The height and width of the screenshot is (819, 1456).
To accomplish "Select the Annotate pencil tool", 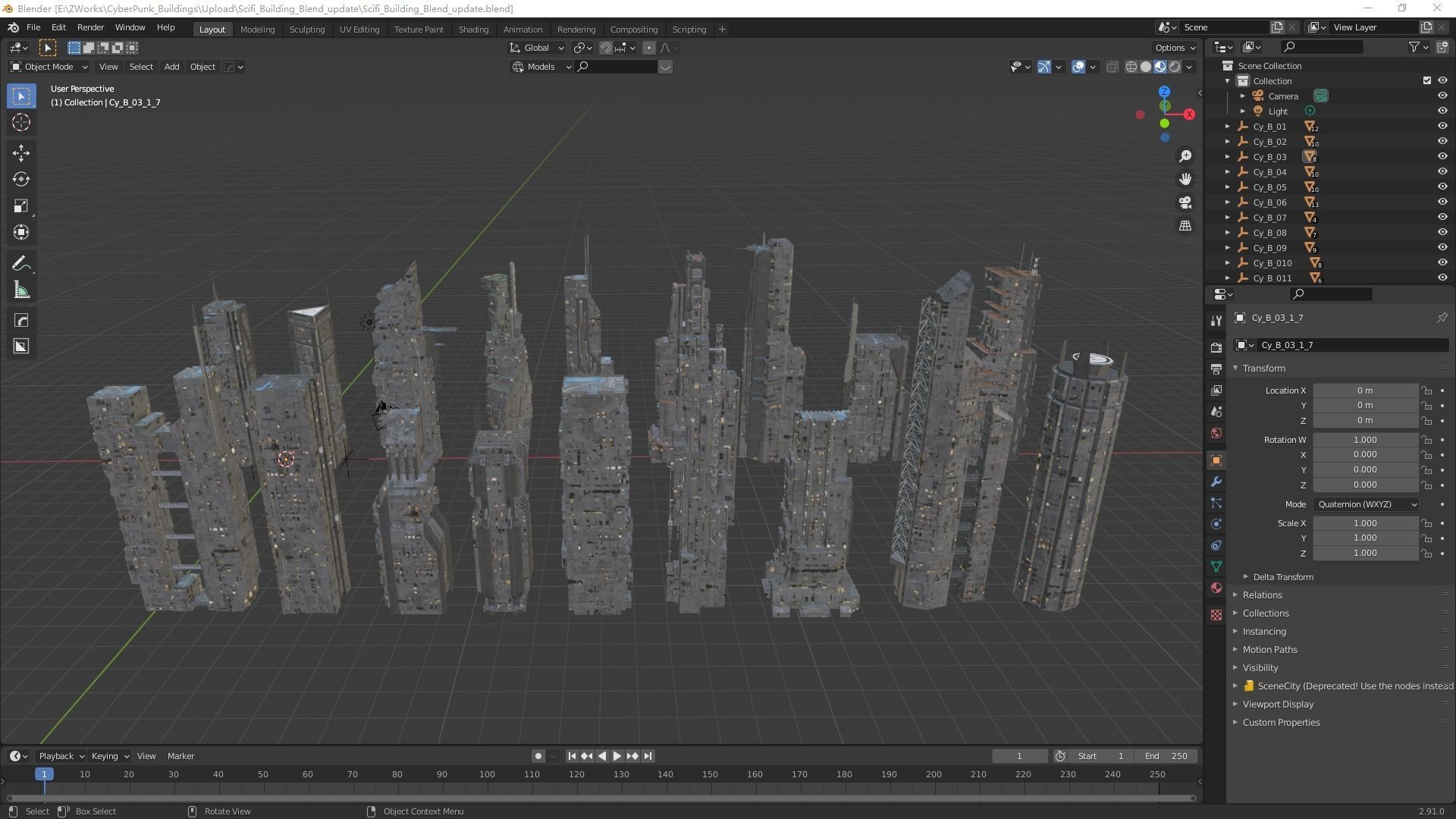I will [x=20, y=264].
